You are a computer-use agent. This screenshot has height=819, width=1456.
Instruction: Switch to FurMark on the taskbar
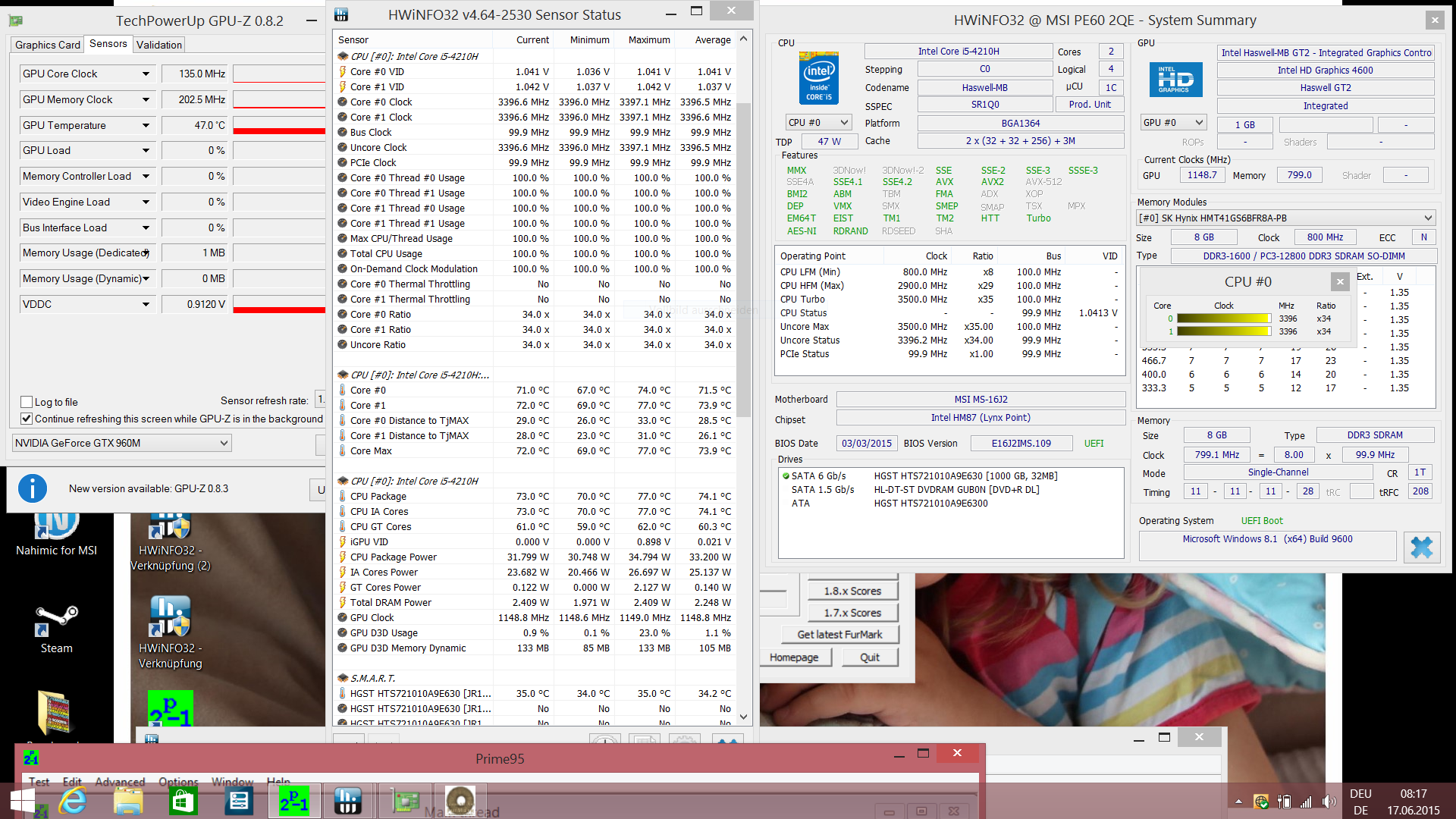pos(460,801)
